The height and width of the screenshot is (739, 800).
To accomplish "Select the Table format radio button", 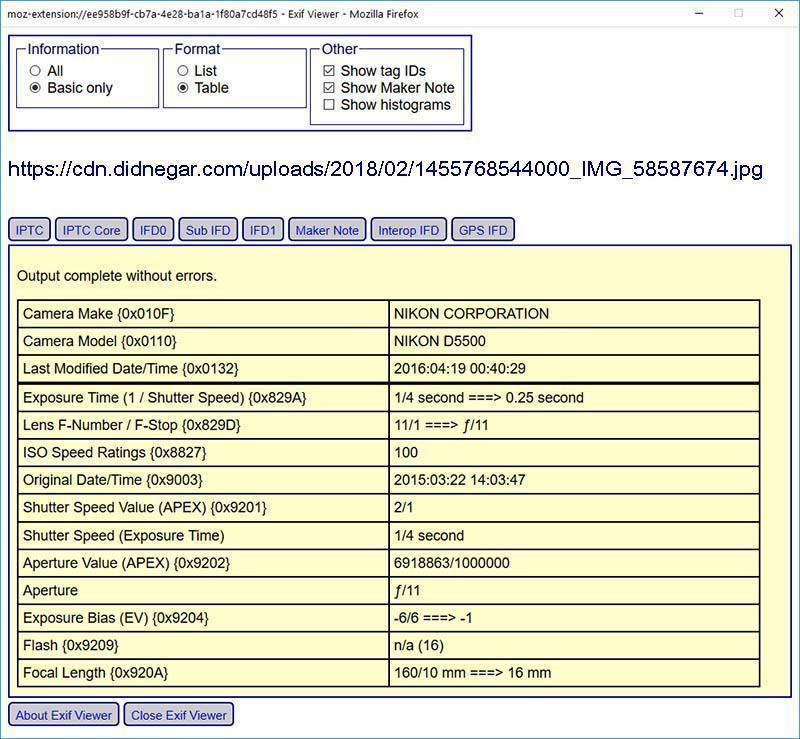I will click(x=183, y=88).
